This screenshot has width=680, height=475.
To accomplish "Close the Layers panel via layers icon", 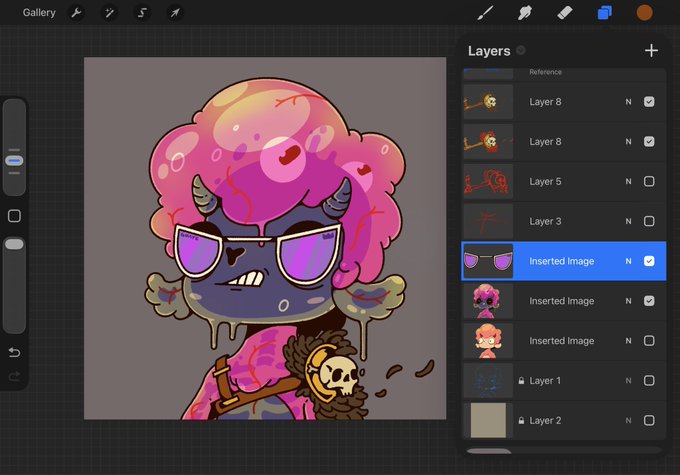I will [605, 13].
